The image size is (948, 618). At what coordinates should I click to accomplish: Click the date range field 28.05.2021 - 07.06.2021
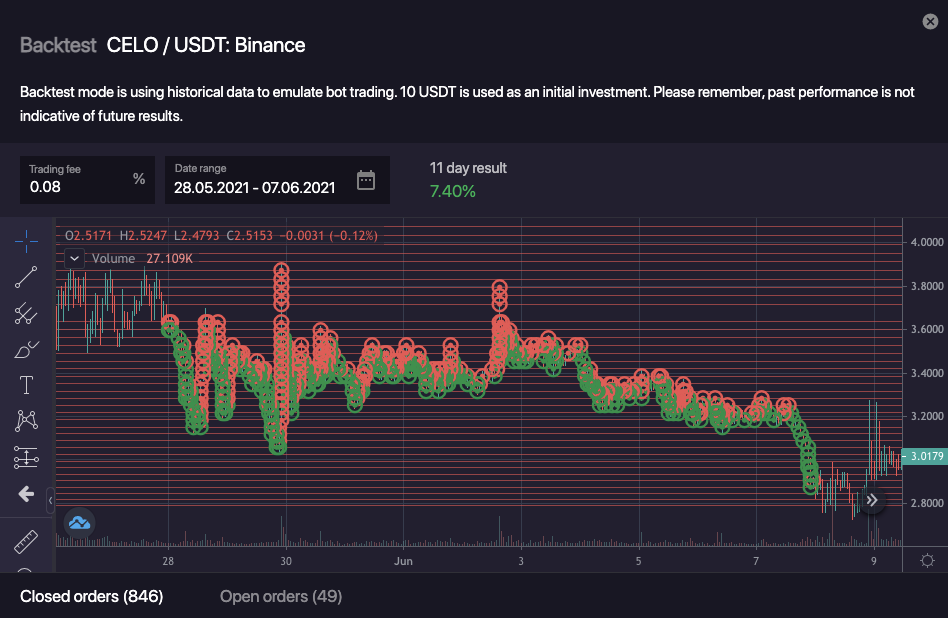[254, 186]
